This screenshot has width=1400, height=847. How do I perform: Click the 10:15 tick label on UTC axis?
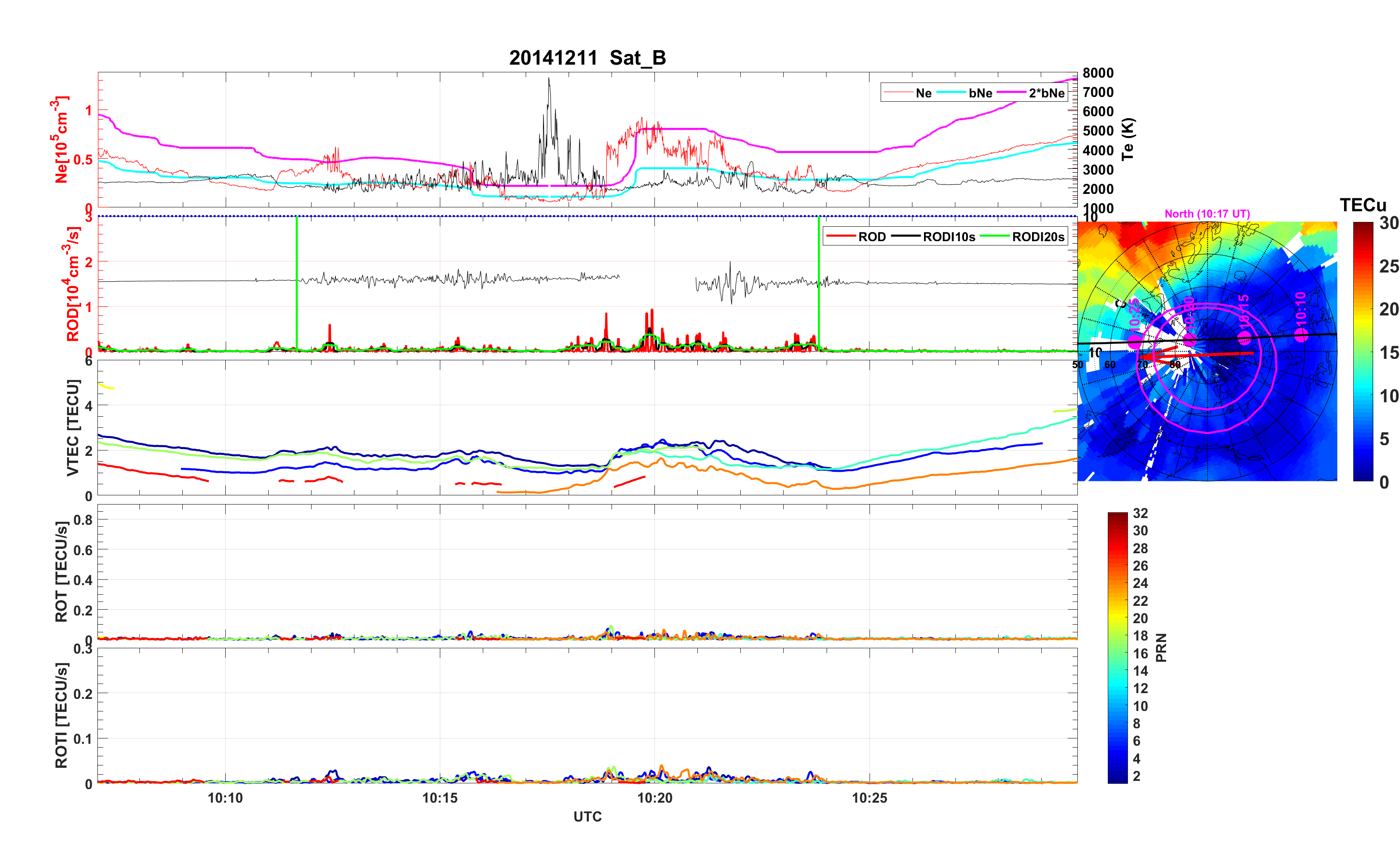pos(440,798)
